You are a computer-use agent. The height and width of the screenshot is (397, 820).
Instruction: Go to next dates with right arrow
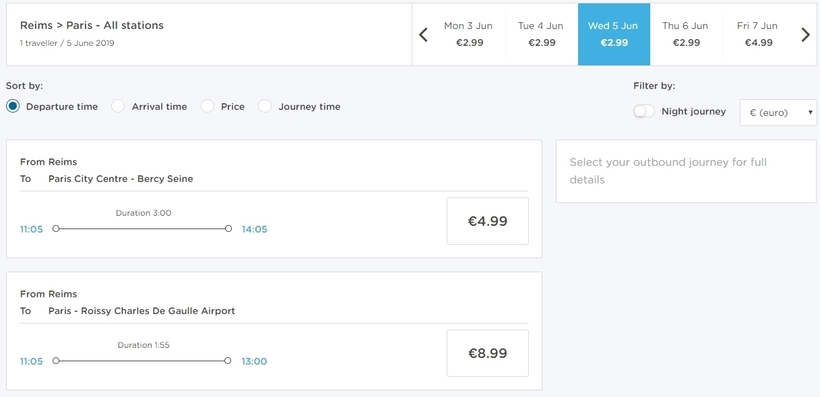tap(805, 35)
